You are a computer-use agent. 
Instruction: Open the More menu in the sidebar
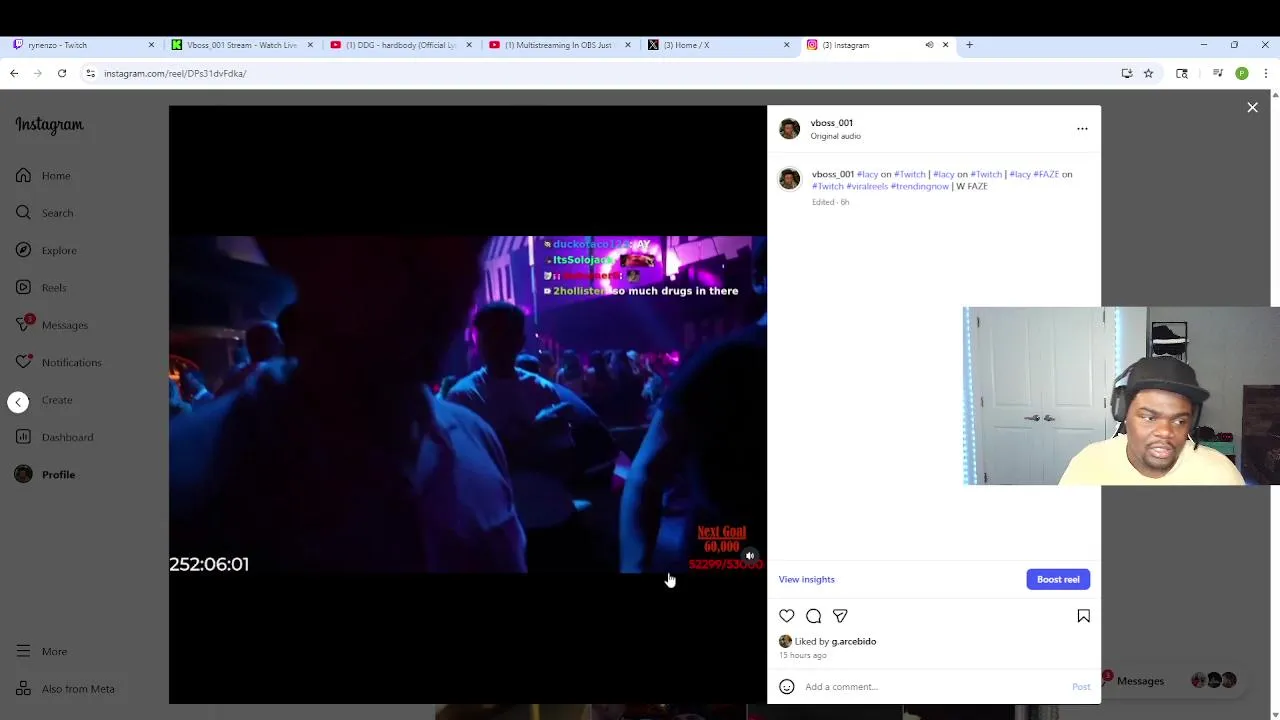pos(41,652)
